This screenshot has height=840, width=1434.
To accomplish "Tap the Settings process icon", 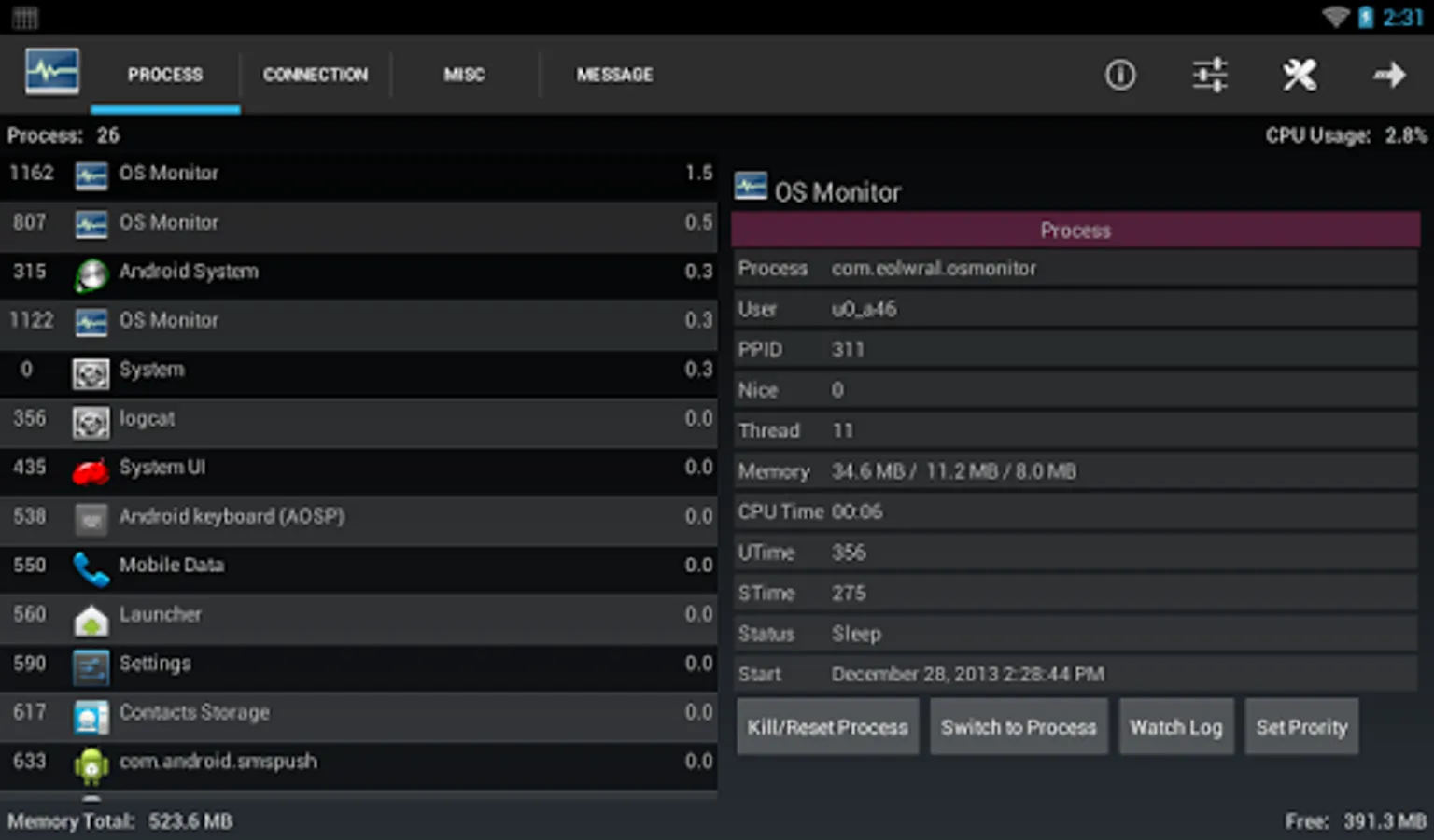I will click(91, 666).
